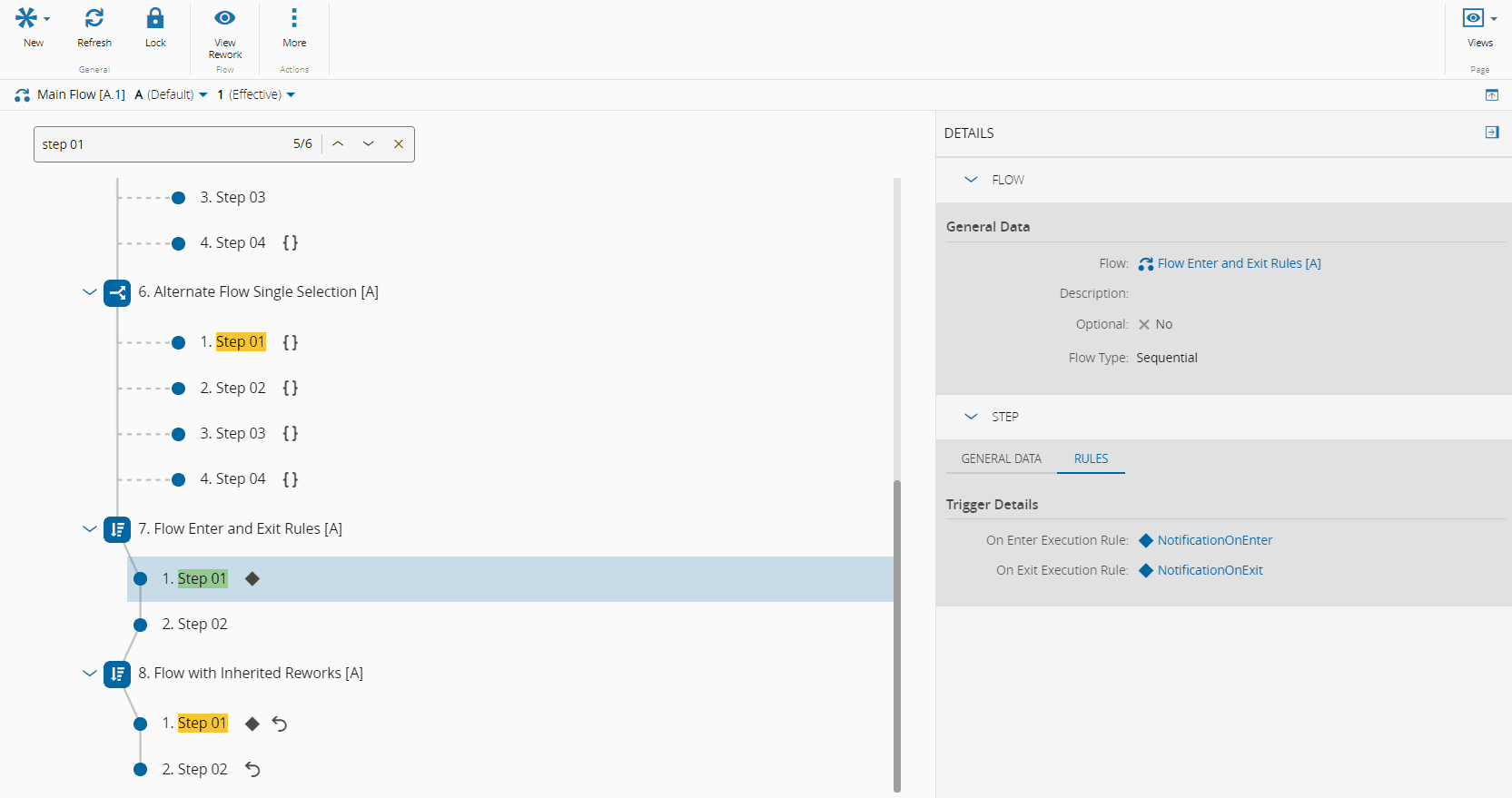The width and height of the screenshot is (1512, 798).
Task: Select the Rules tab
Action: click(x=1091, y=458)
